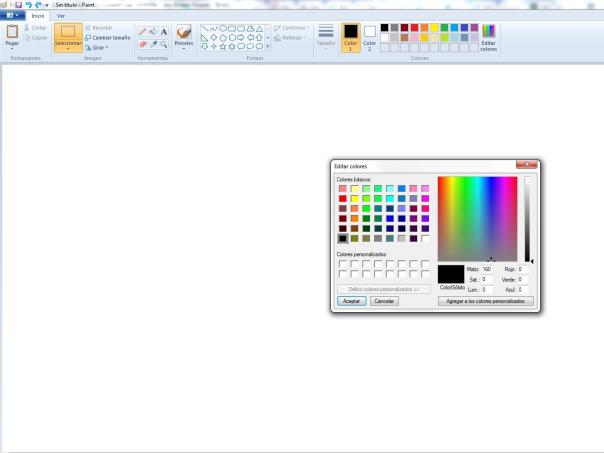Click the Recortar crop icon
Viewport: 604px width, 453px height.
pyautogui.click(x=88, y=28)
